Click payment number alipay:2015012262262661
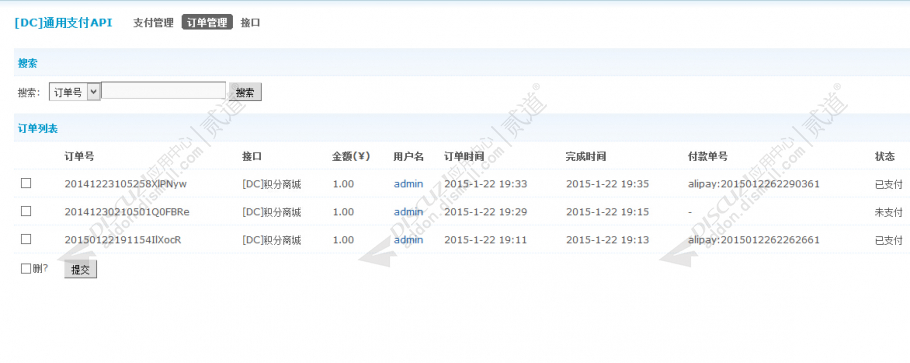Image resolution: width=910 pixels, height=363 pixels. coord(754,240)
